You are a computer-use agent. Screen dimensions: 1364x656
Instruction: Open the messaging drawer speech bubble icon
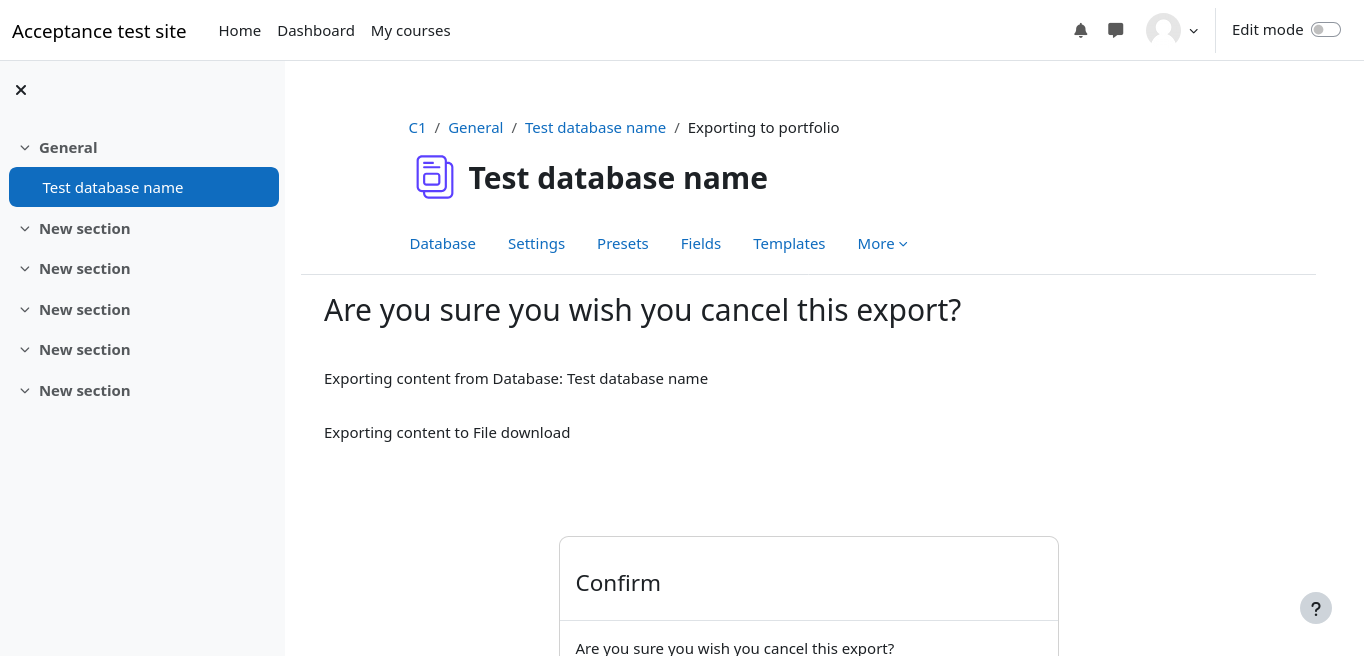pyautogui.click(x=1116, y=30)
